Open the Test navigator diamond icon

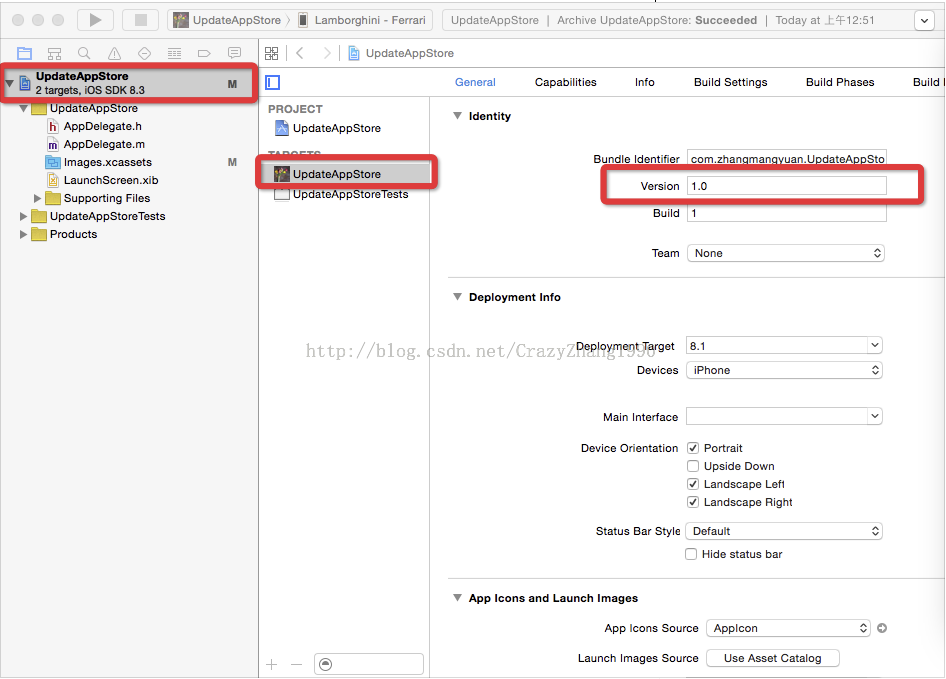coord(144,54)
